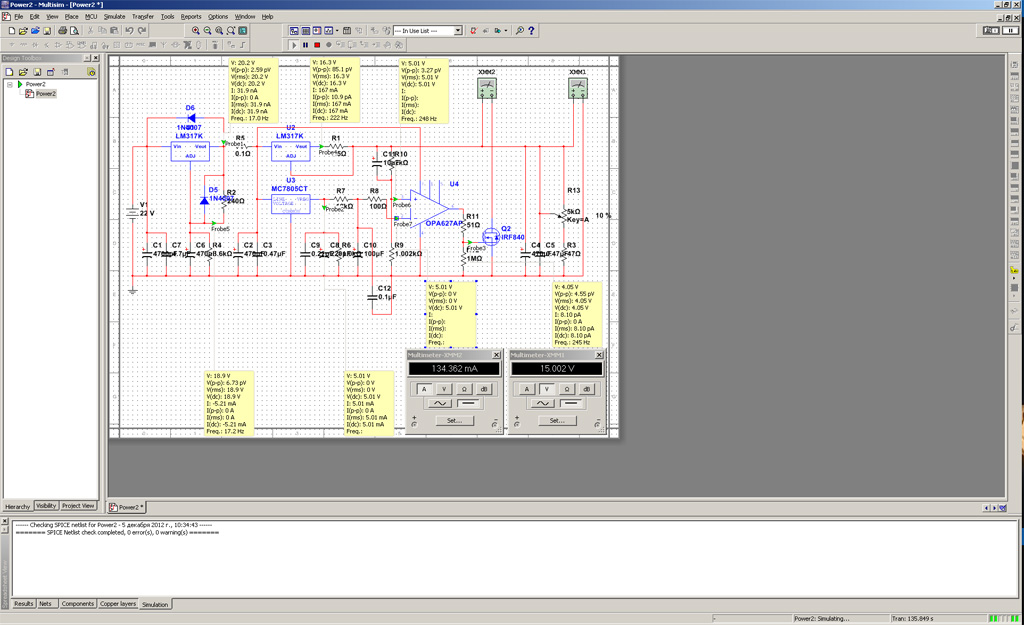The image size is (1024, 625).
Task: Switch to the Hierarchy tab
Action: coord(18,506)
